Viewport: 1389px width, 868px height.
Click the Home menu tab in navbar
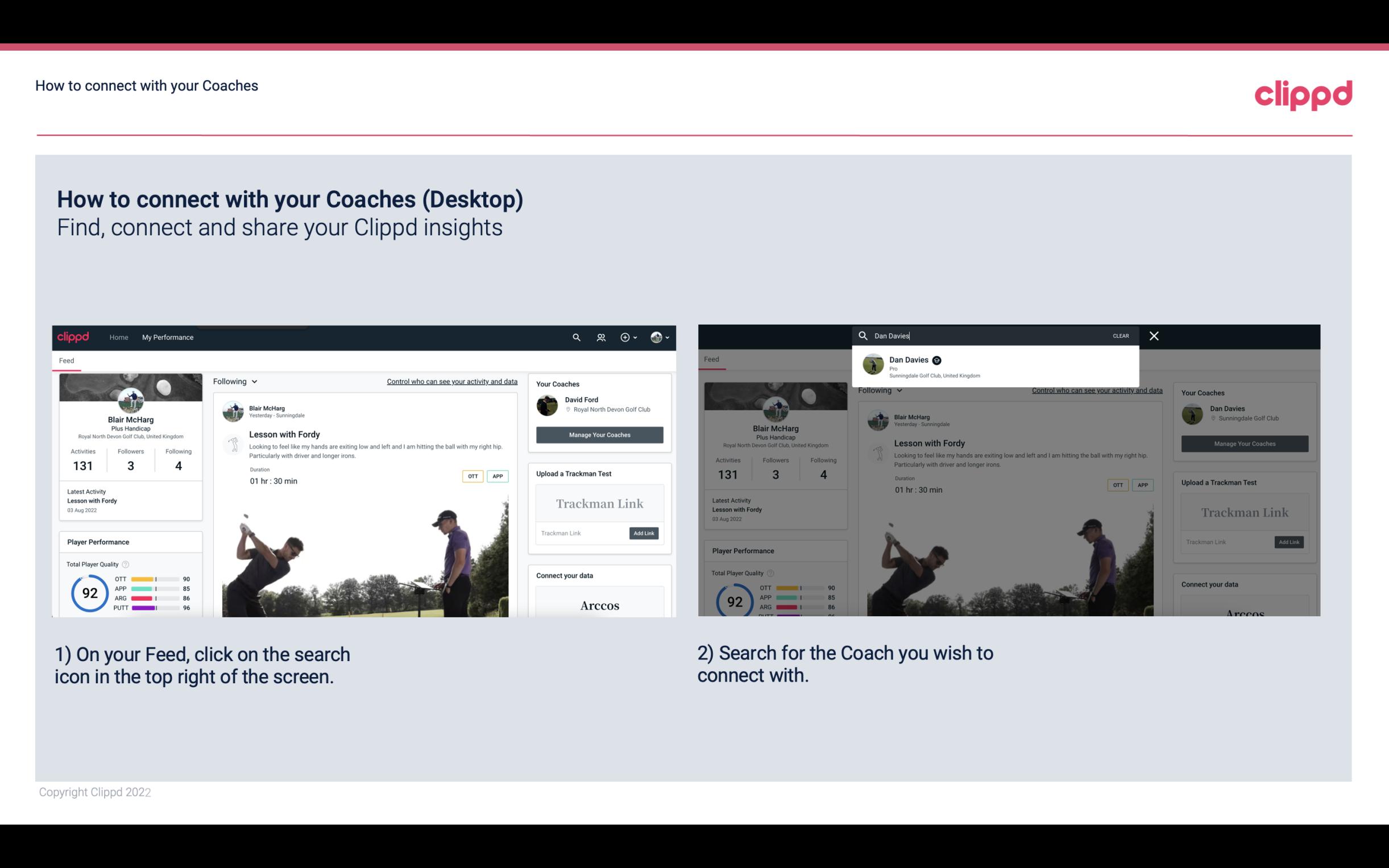pyautogui.click(x=118, y=337)
